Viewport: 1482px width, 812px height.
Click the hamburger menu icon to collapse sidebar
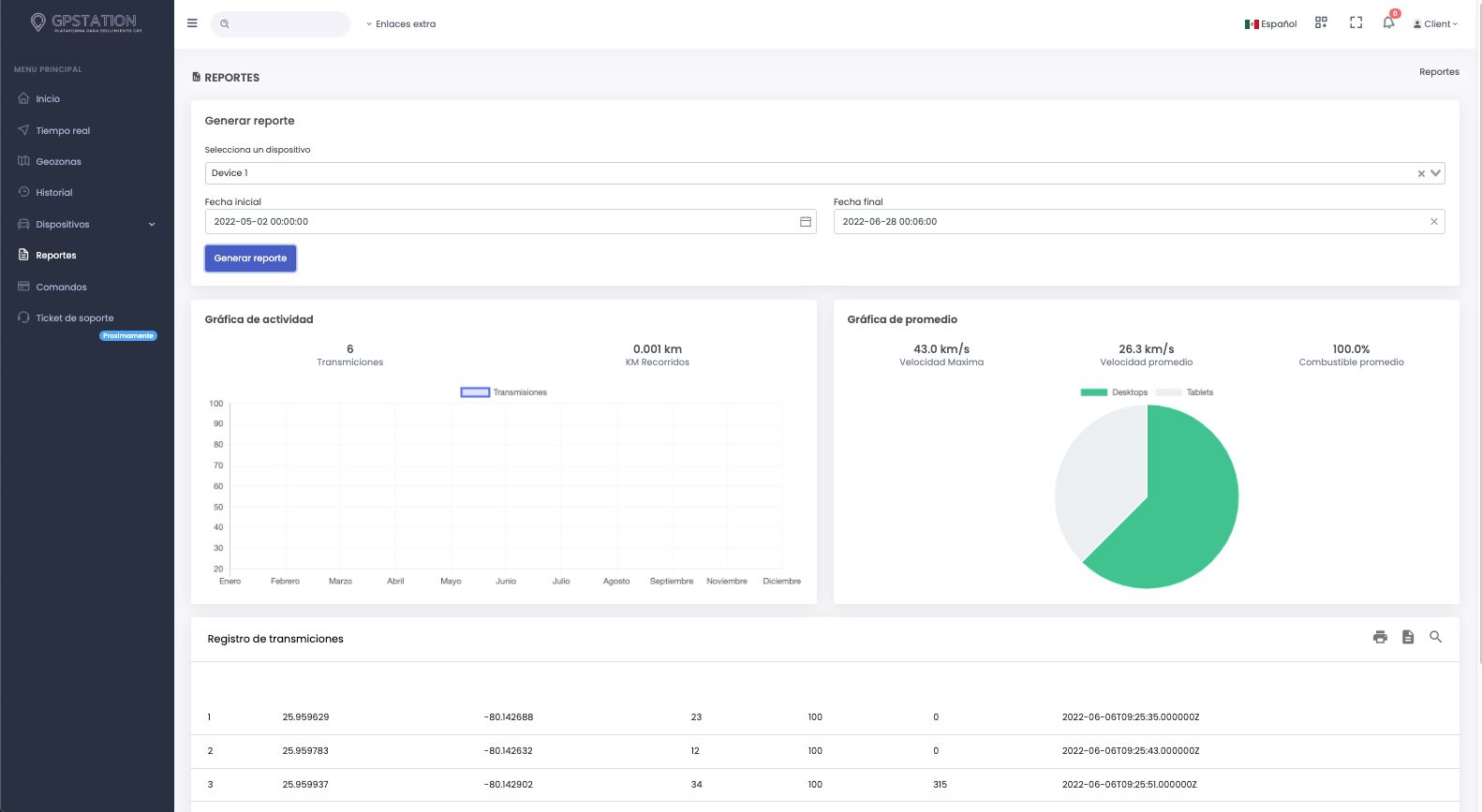192,23
